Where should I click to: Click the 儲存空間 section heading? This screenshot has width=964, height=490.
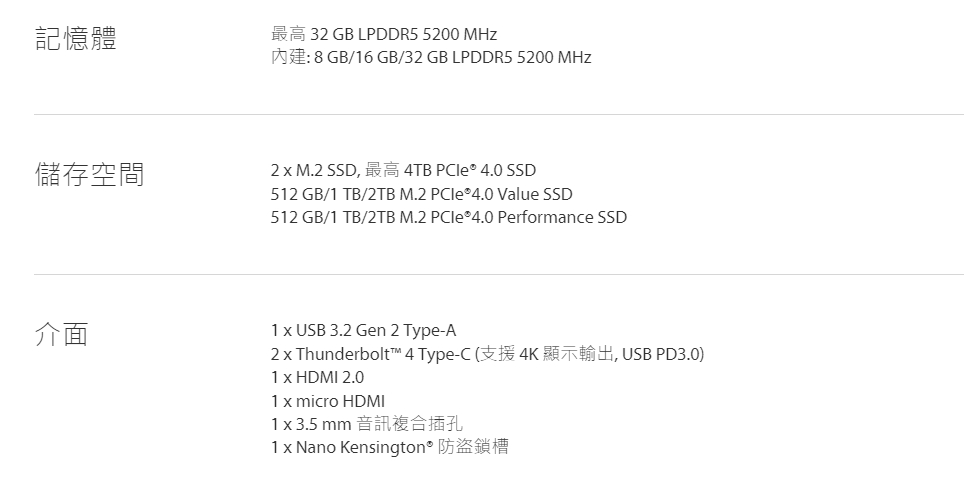89,174
